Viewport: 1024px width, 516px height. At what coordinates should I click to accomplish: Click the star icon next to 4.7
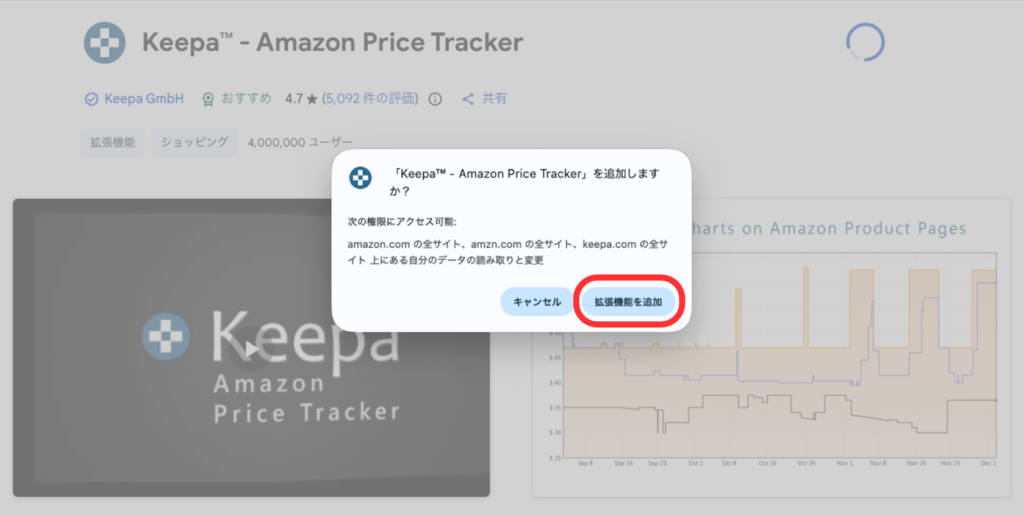312,99
